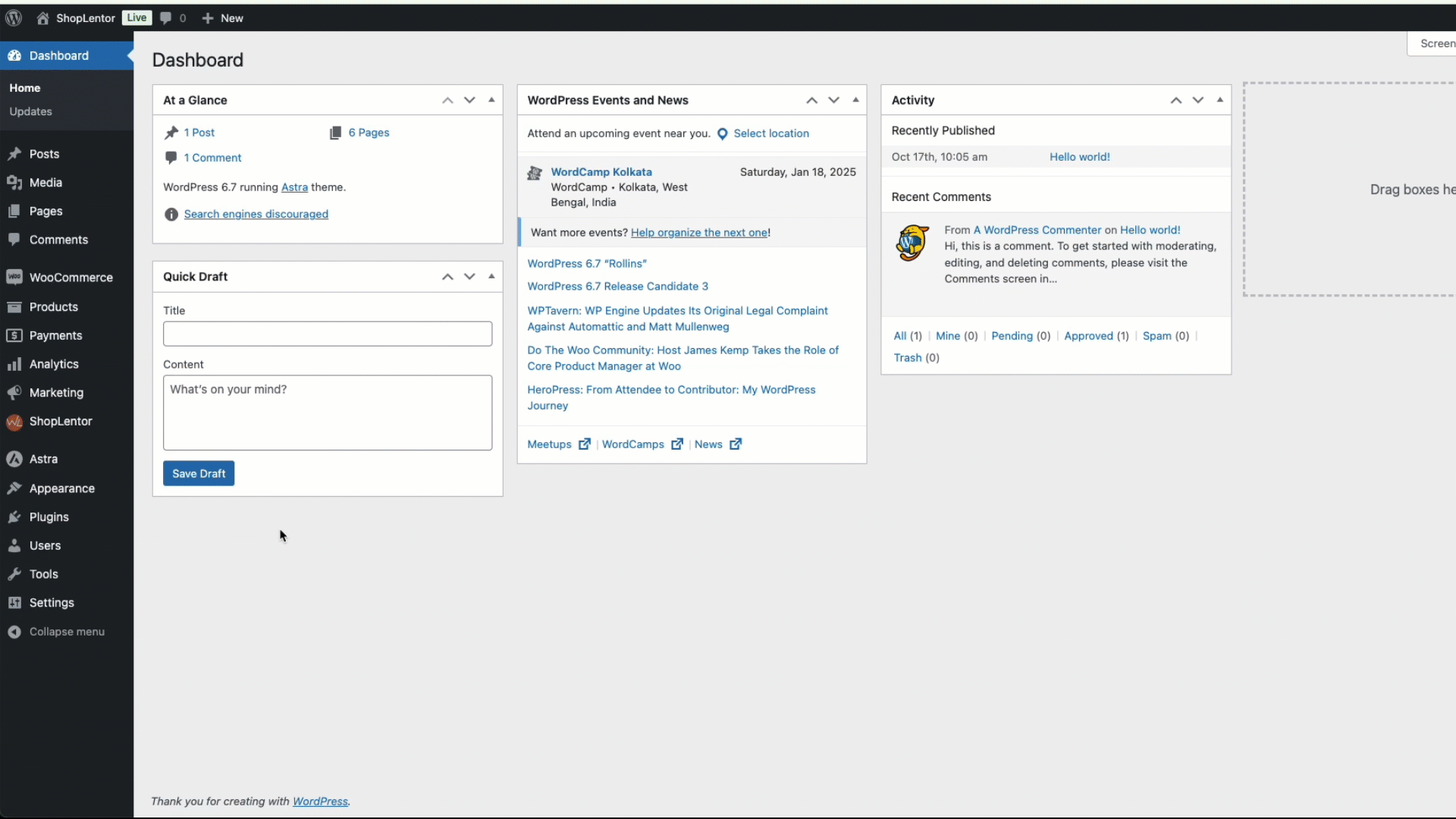The height and width of the screenshot is (819, 1456).
Task: Open the Settings menu label
Action: click(x=52, y=603)
